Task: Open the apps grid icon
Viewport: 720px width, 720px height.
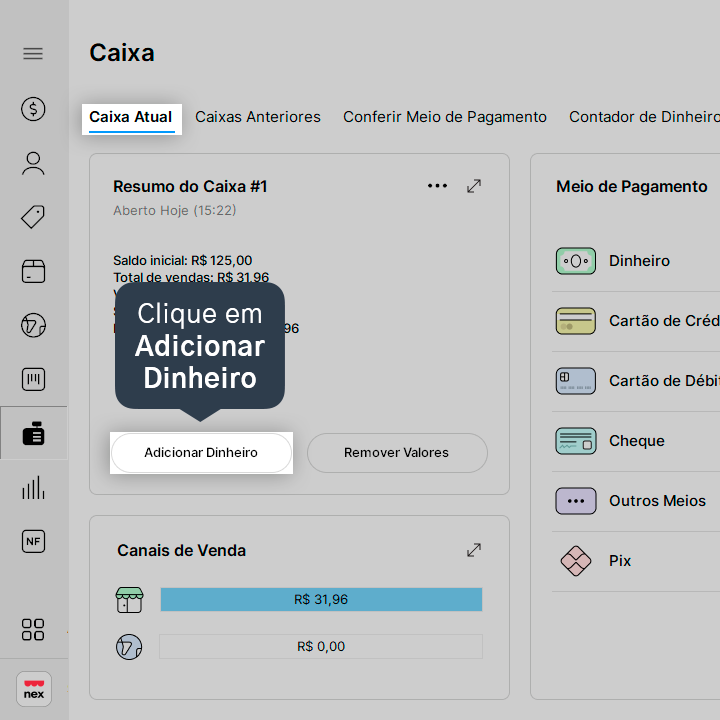Action: click(33, 630)
